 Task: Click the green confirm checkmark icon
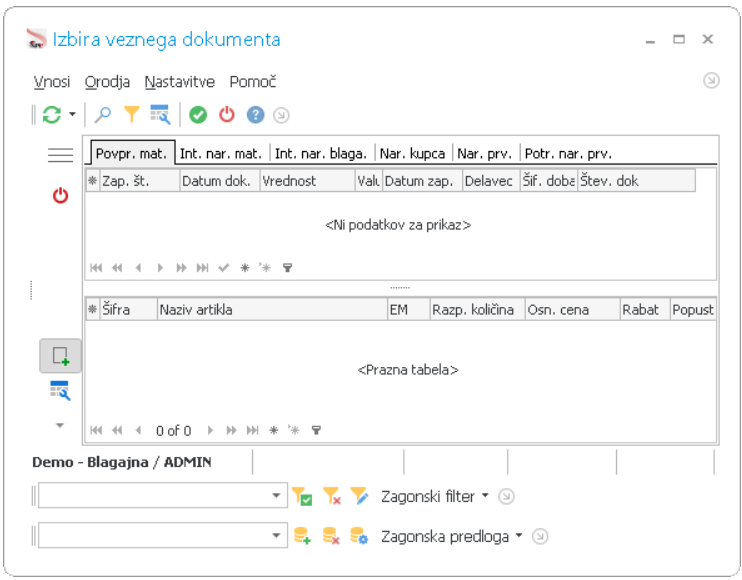tap(198, 114)
